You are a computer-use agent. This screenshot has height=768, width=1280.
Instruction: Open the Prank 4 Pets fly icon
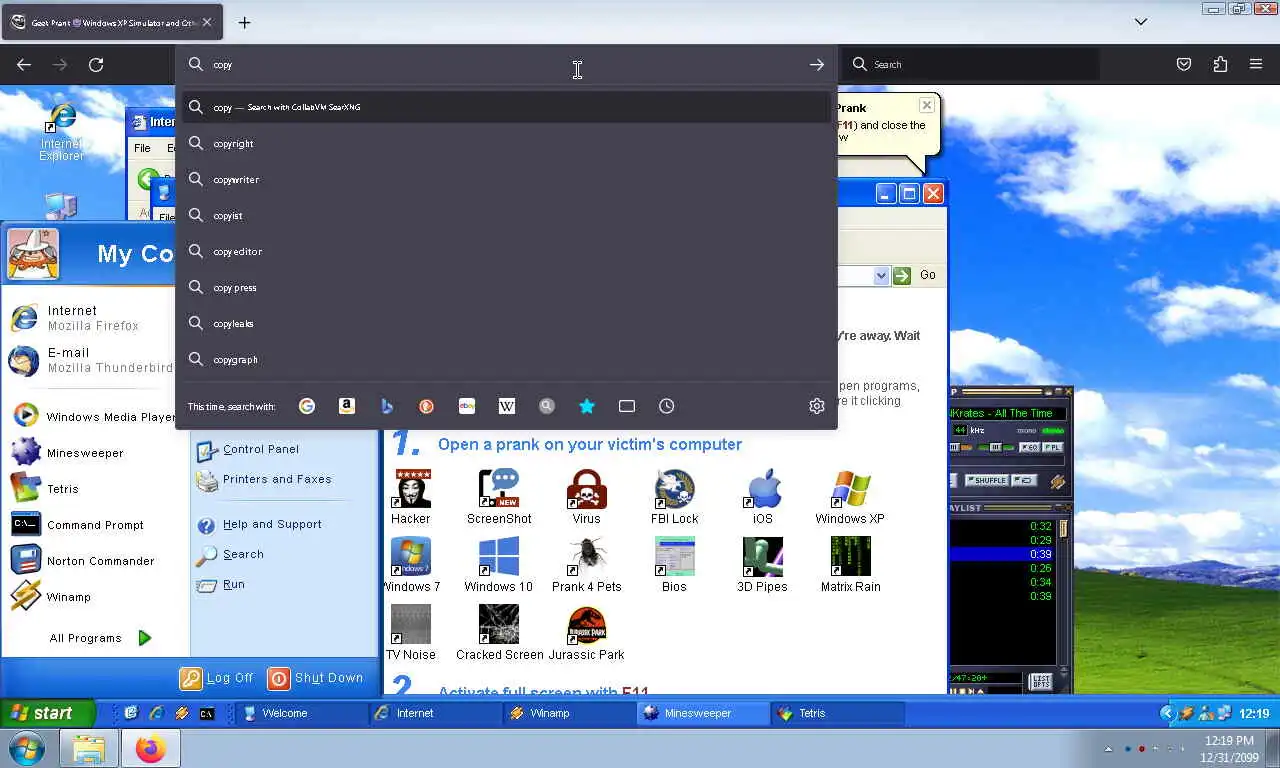coord(587,565)
